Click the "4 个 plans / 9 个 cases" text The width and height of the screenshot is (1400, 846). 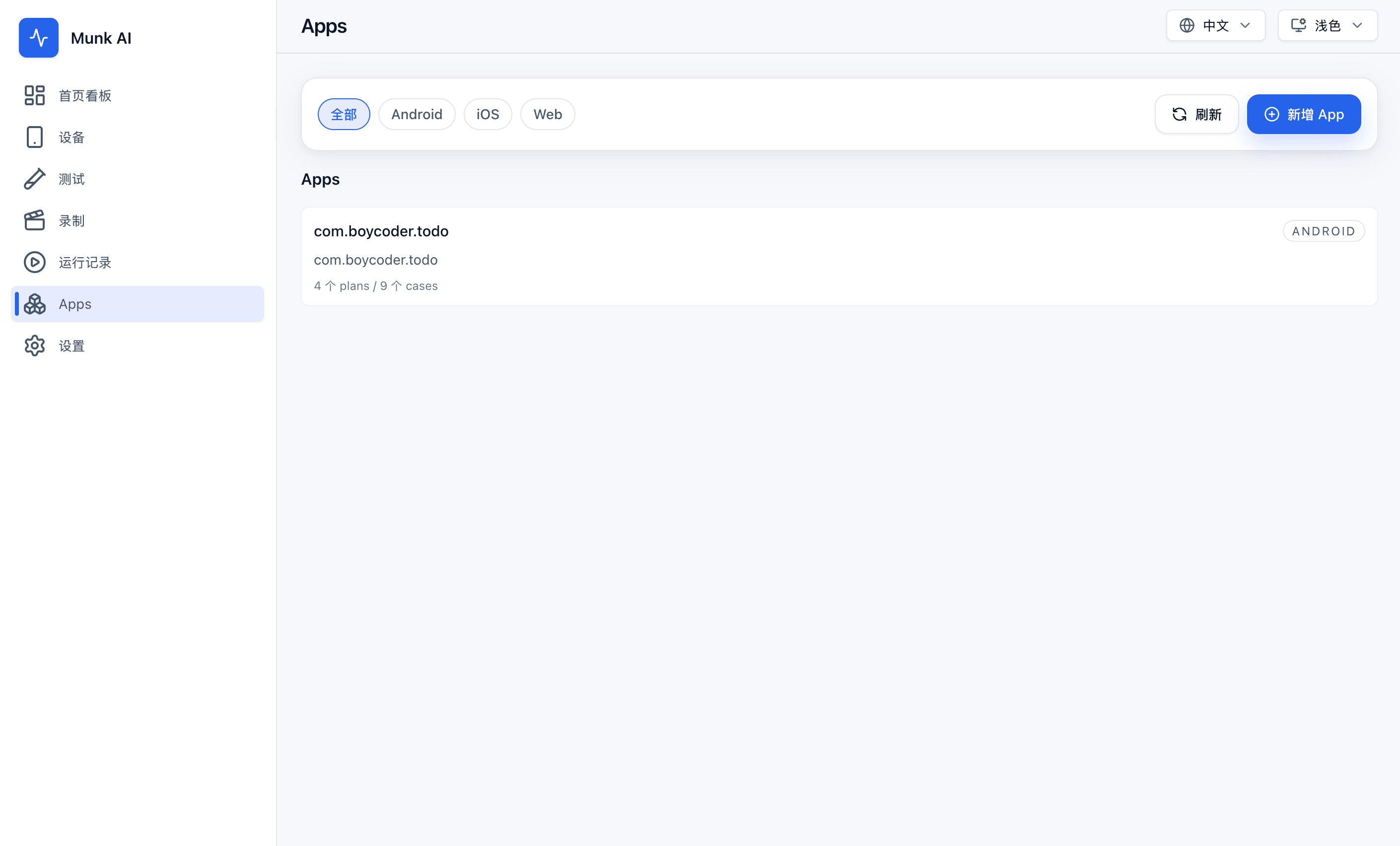[376, 286]
